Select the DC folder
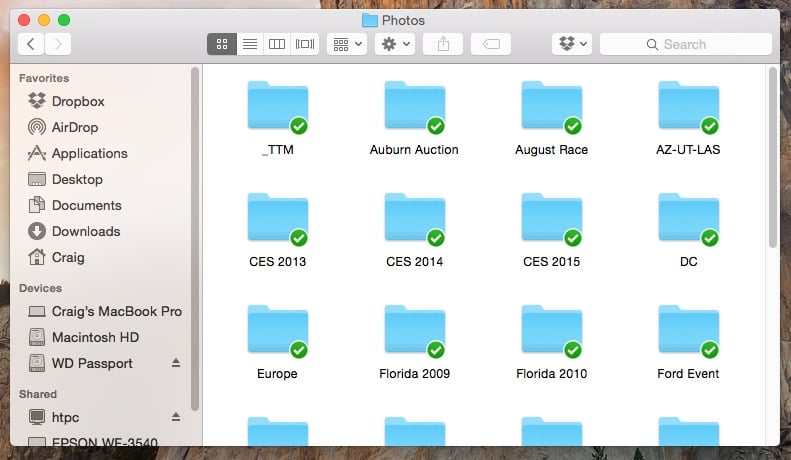791x460 pixels. click(x=689, y=218)
